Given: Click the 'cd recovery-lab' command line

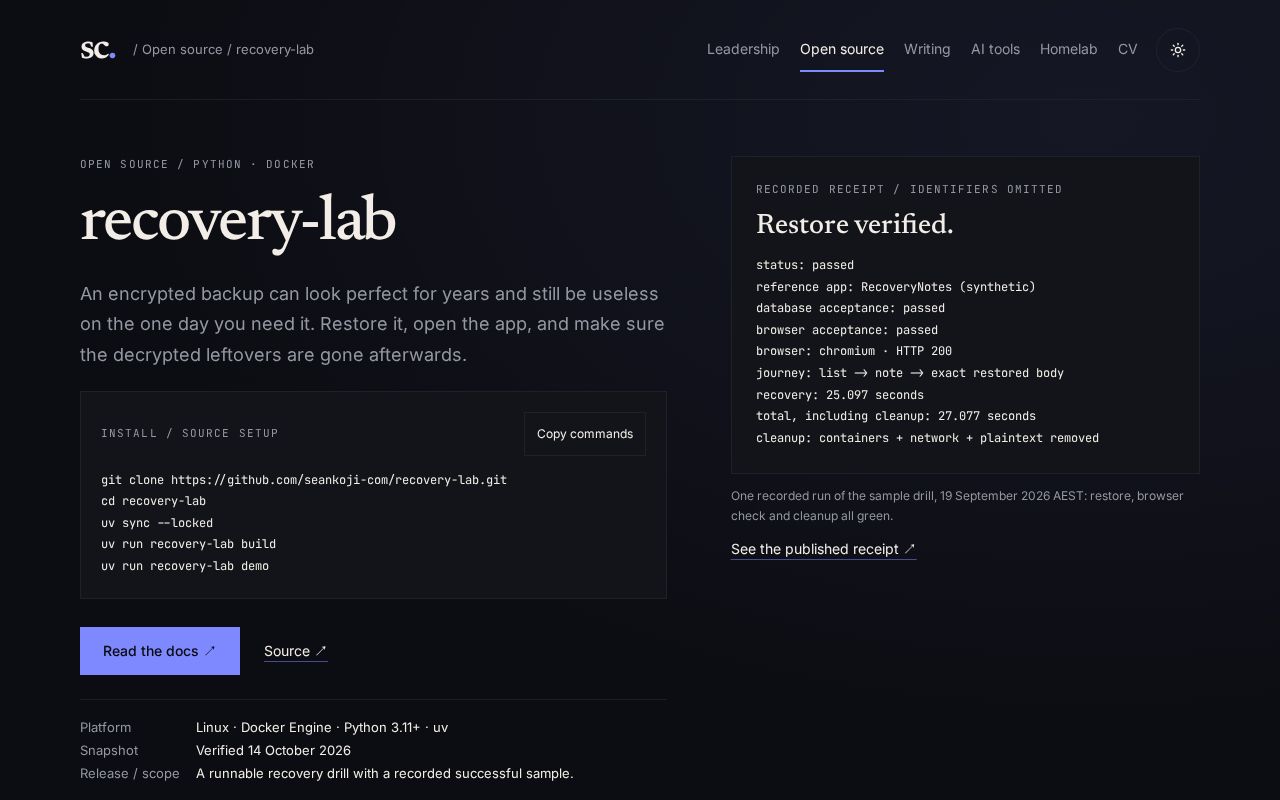Looking at the screenshot, I should [153, 501].
